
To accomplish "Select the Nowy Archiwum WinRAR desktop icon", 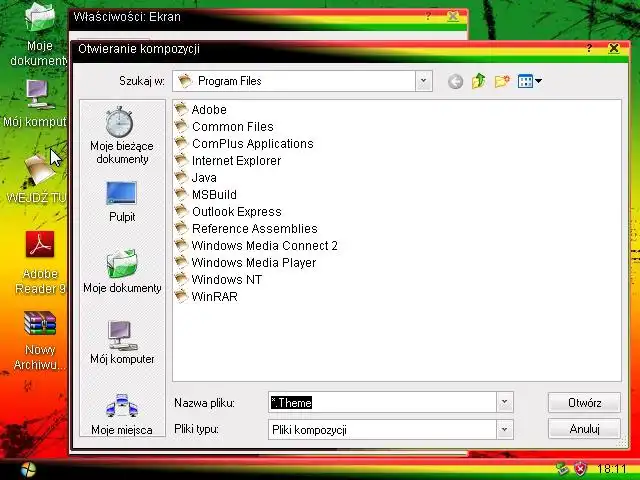I will point(39,340).
